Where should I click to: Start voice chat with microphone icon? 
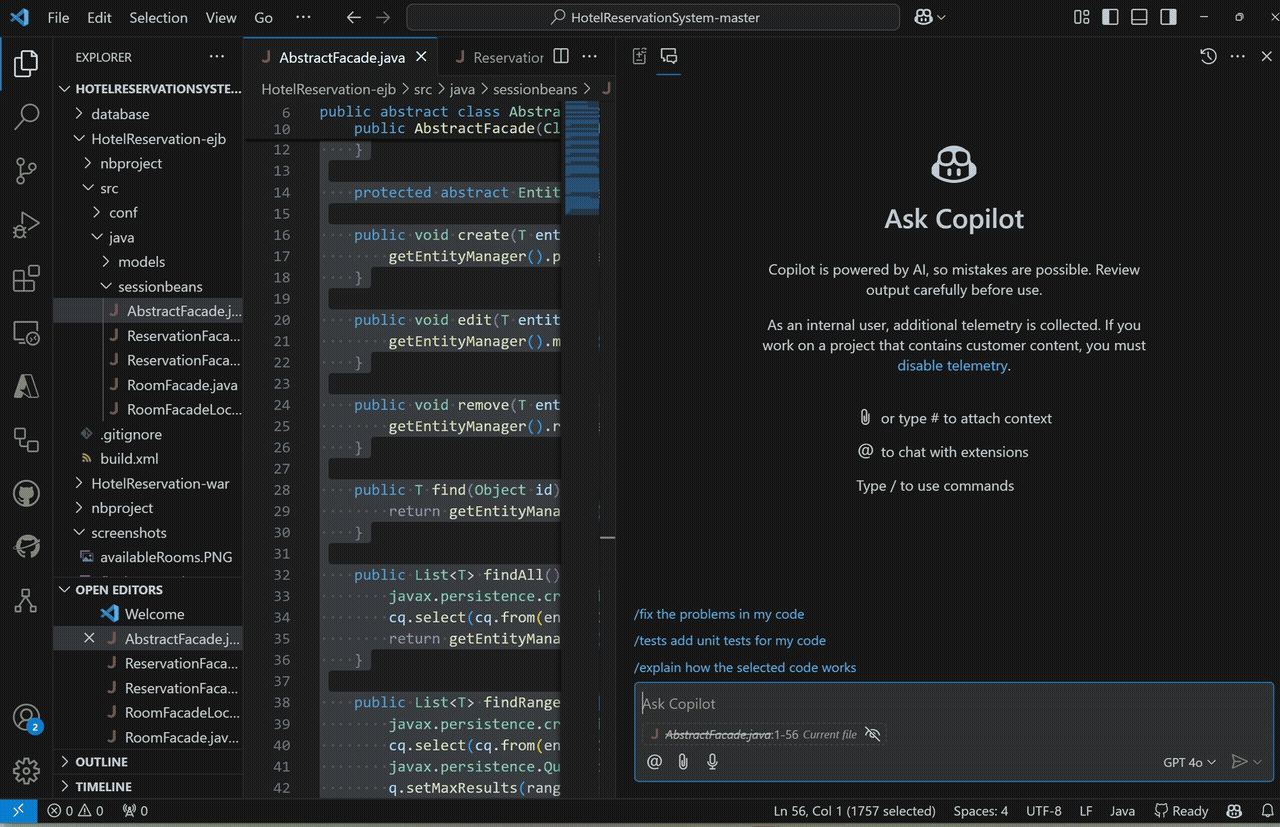tap(712, 762)
